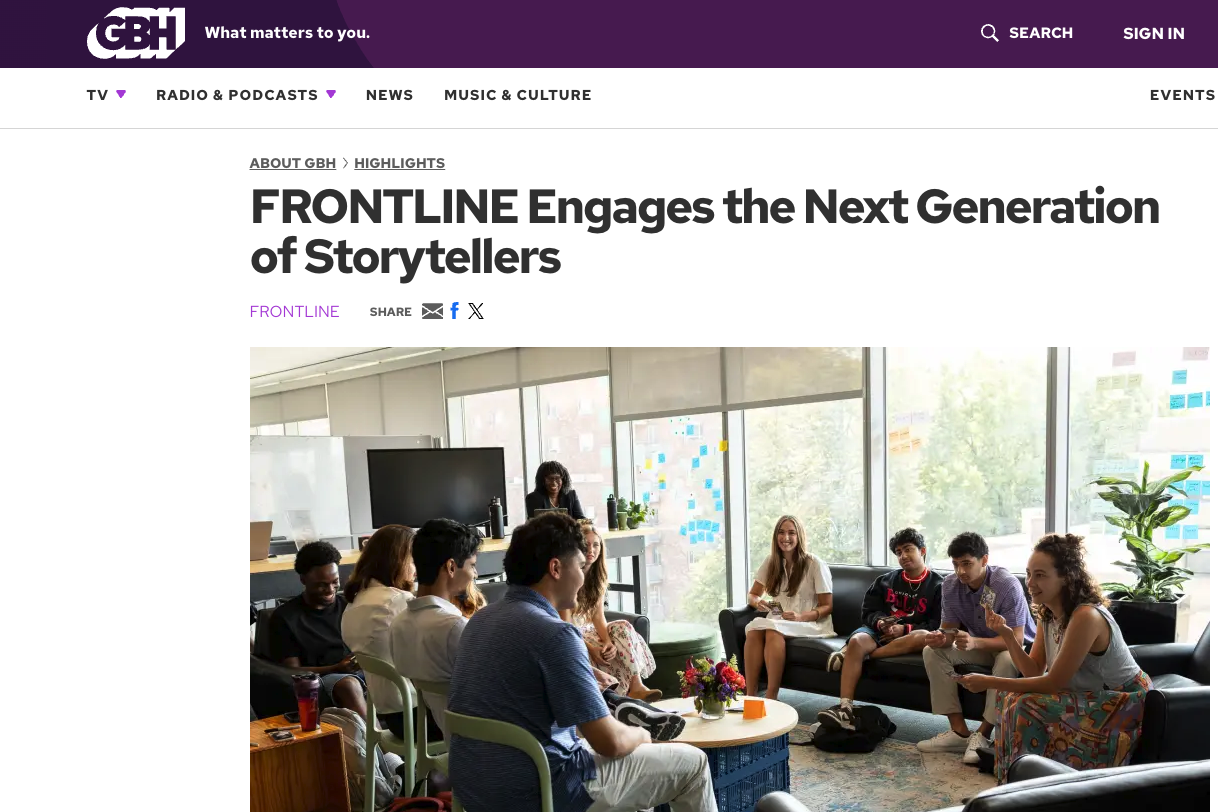This screenshot has height=812, width=1218.
Task: Click the hero photo of students
Action: (729, 579)
